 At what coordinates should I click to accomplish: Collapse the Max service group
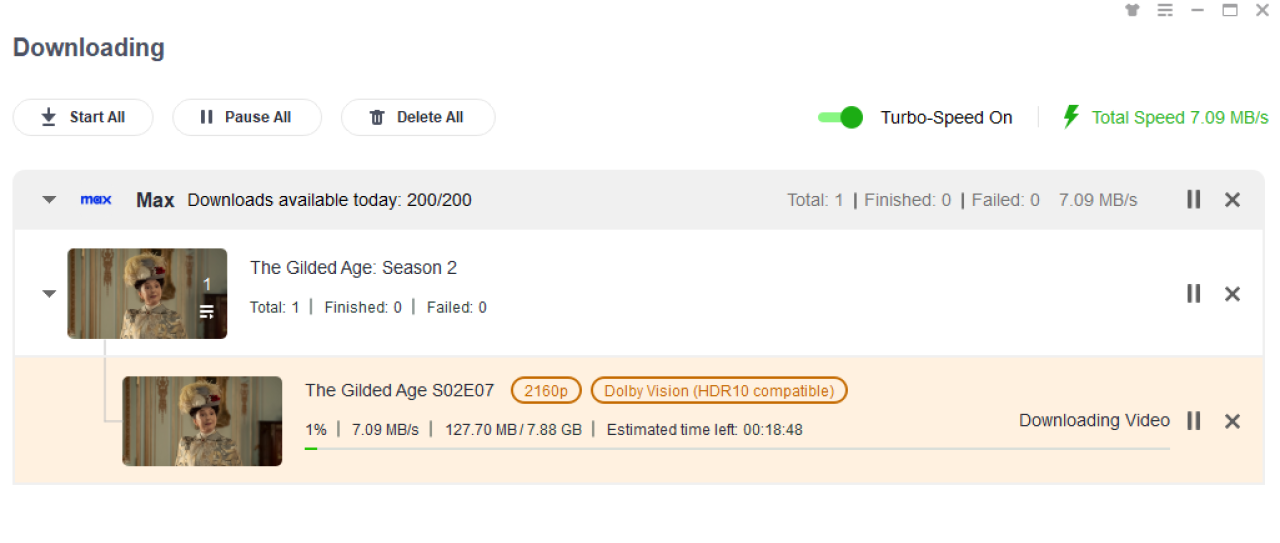49,200
